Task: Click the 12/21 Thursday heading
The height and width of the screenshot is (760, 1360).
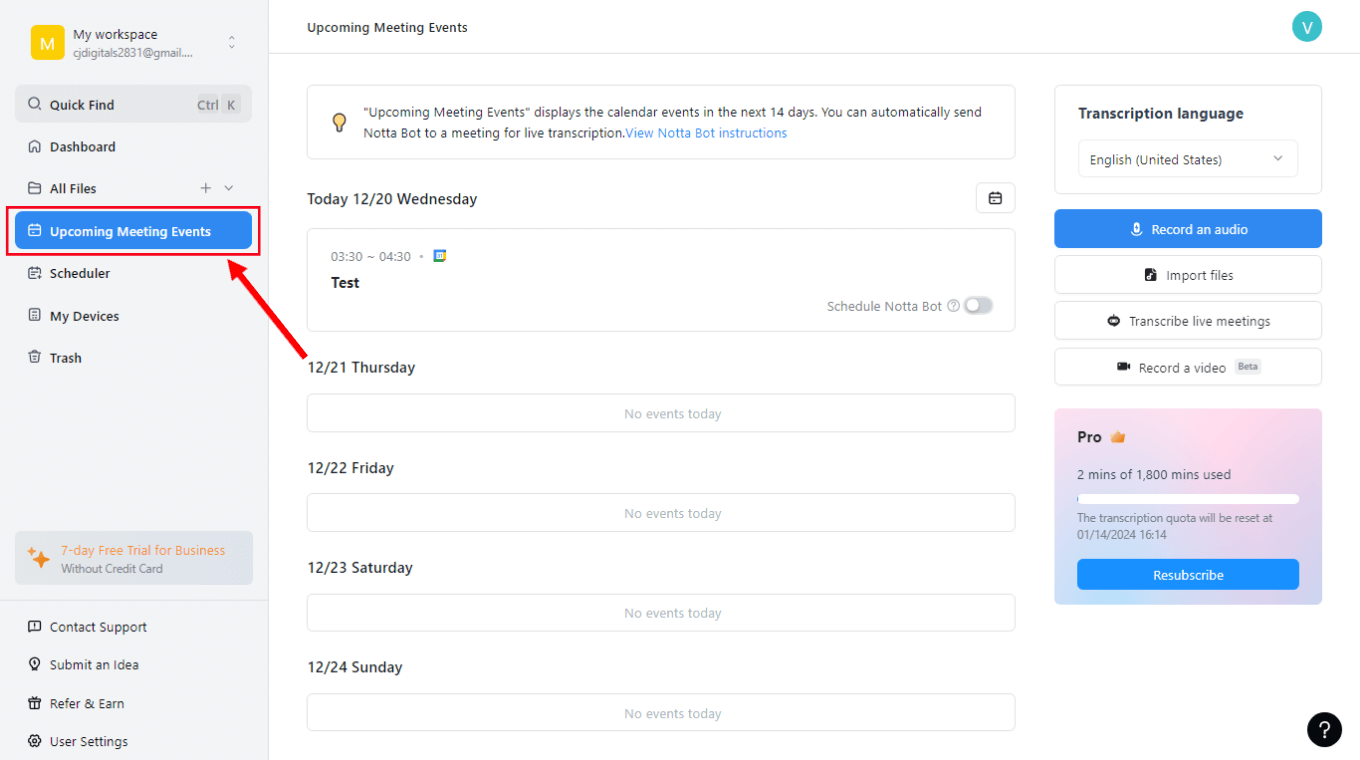Action: pos(361,367)
